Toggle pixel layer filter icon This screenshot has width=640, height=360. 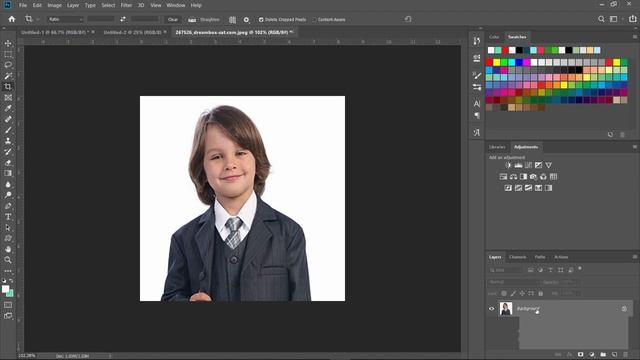pos(531,270)
